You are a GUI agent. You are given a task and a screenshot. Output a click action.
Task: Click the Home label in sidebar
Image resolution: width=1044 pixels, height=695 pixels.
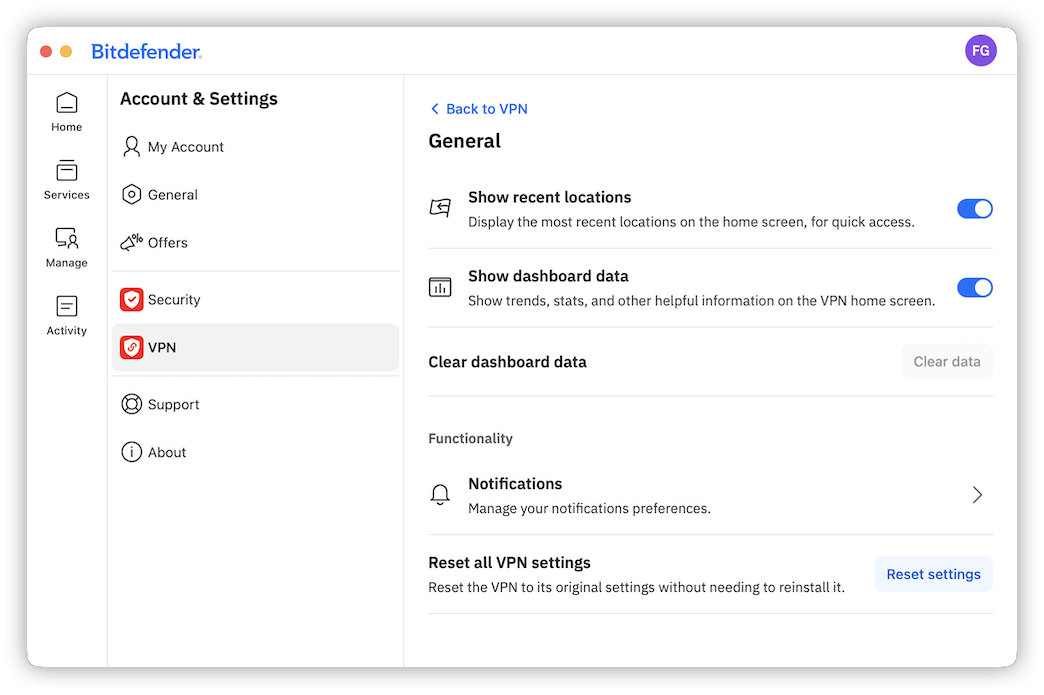click(67, 126)
